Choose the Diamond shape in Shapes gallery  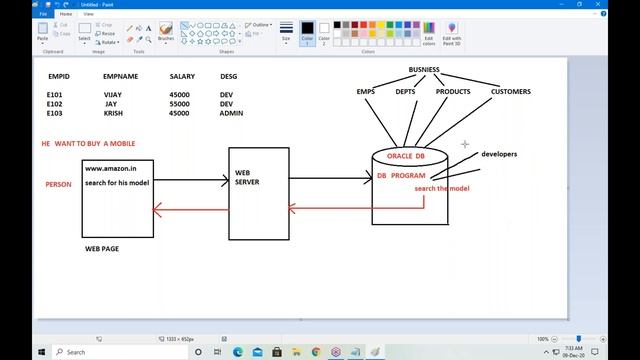pos(192,33)
